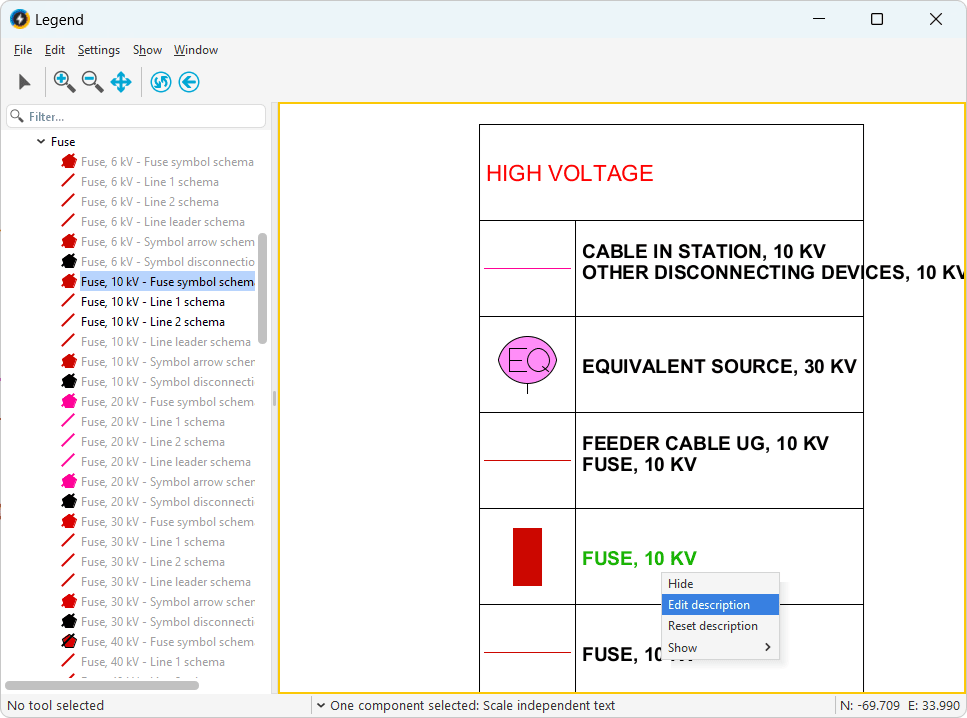Viewport: 967px width, 718px height.
Task: Select the pointer arrow tool
Action: click(x=25, y=82)
